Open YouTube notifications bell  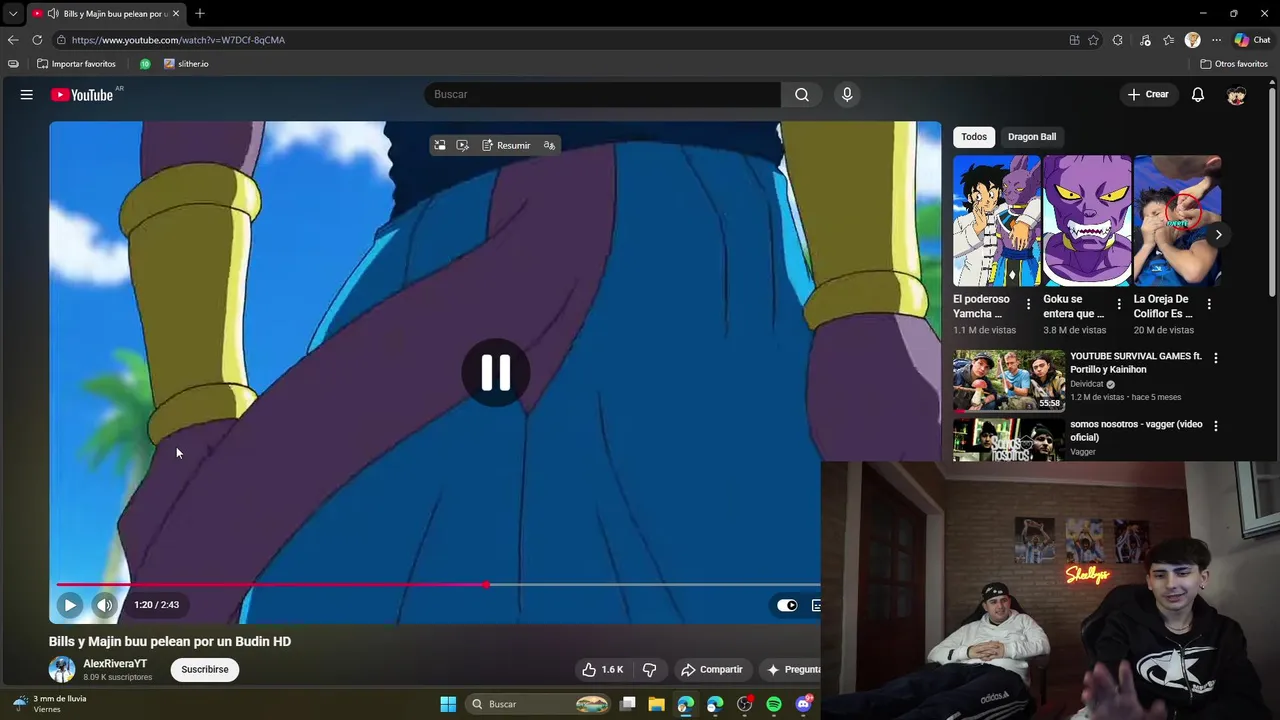[x=1198, y=94]
